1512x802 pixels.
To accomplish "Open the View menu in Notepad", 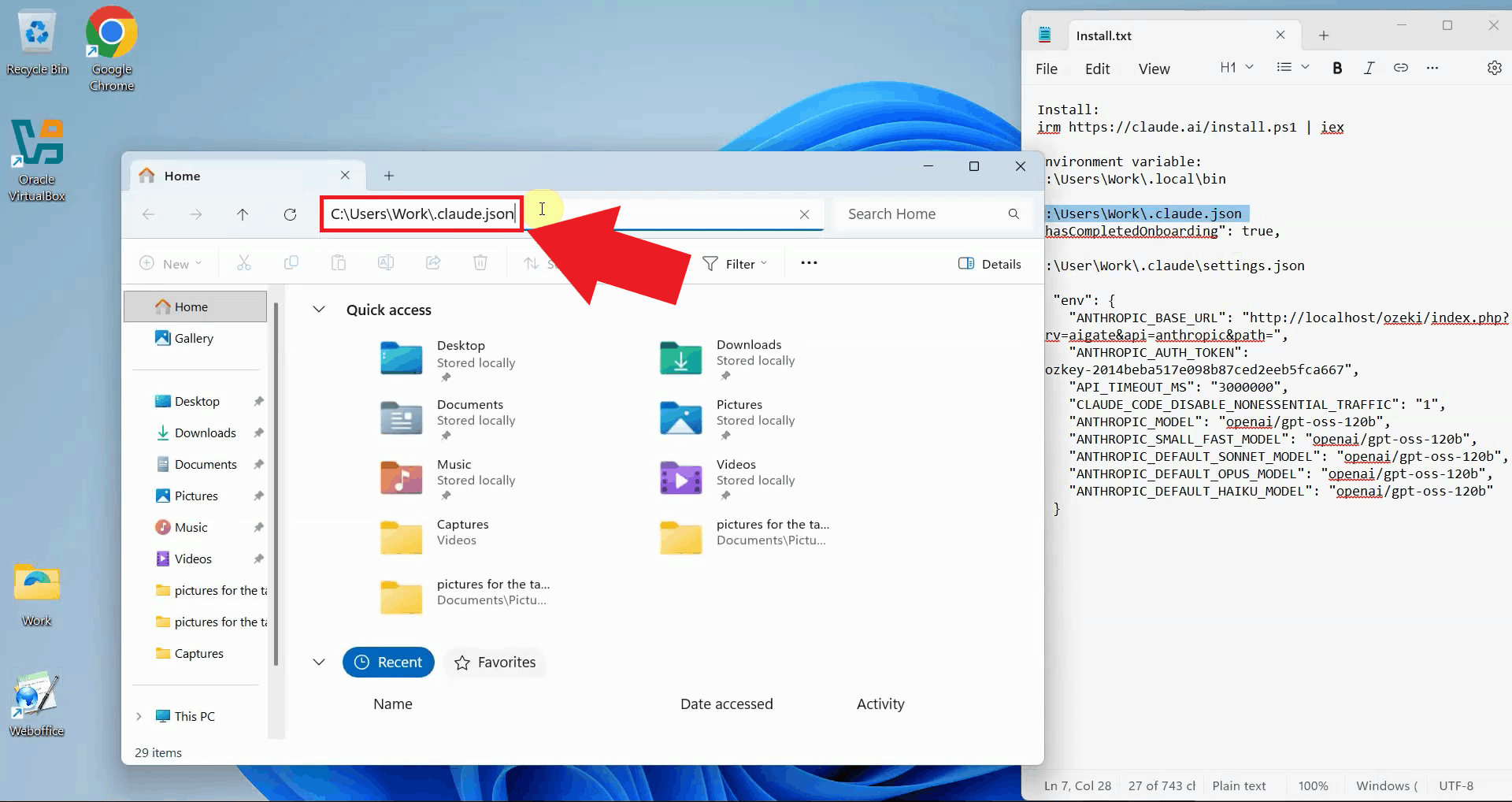I will [x=1154, y=69].
